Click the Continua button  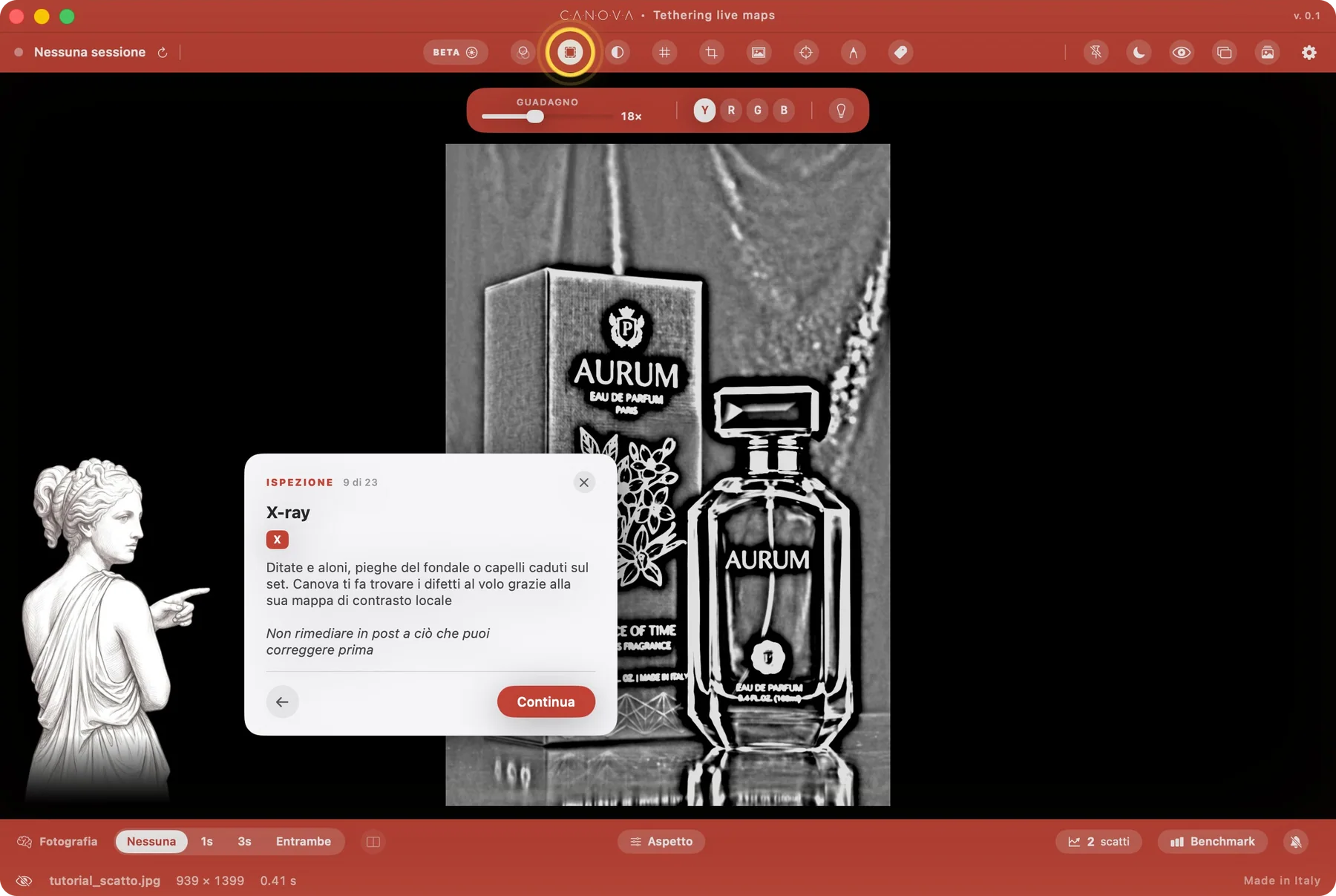pyautogui.click(x=546, y=702)
